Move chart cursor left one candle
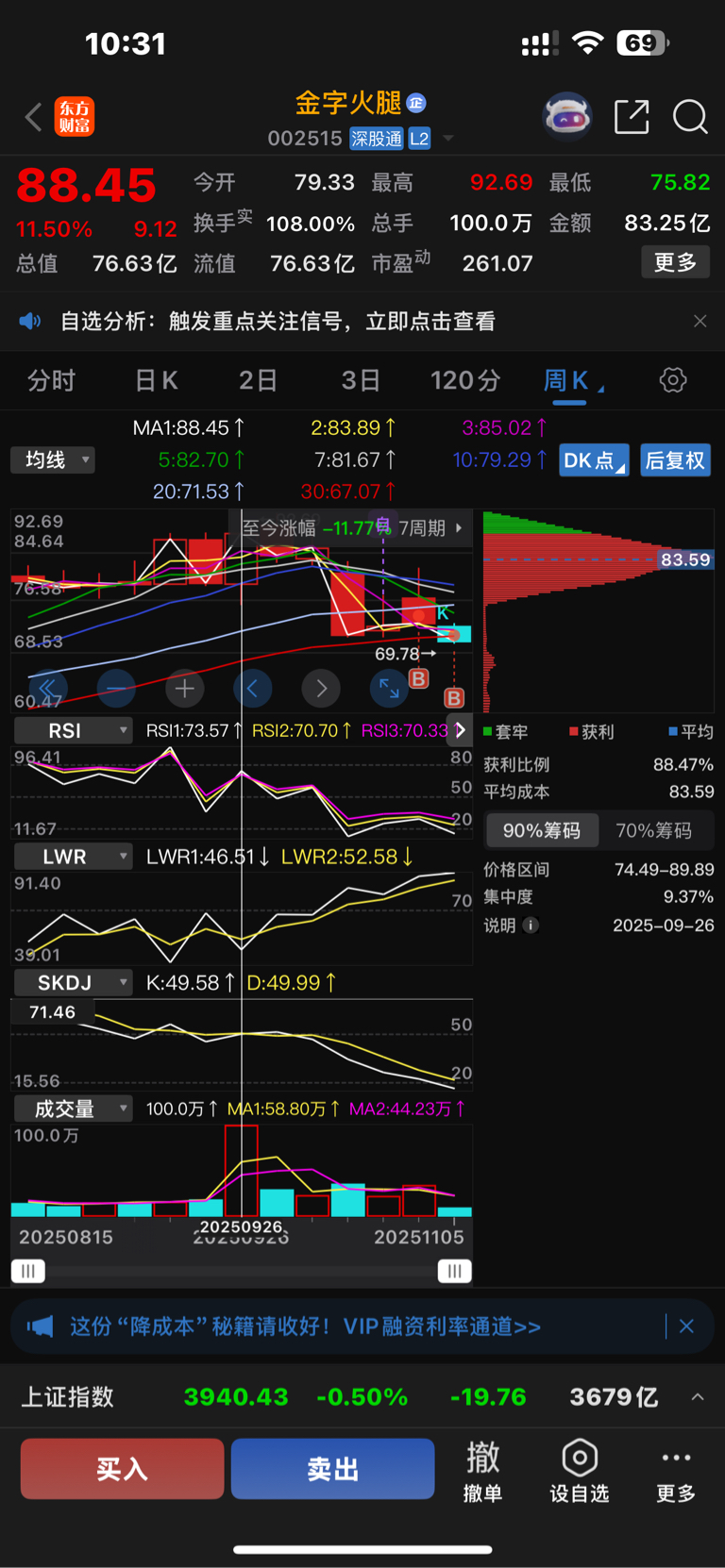Screen dimensions: 725x1568 click(252, 689)
